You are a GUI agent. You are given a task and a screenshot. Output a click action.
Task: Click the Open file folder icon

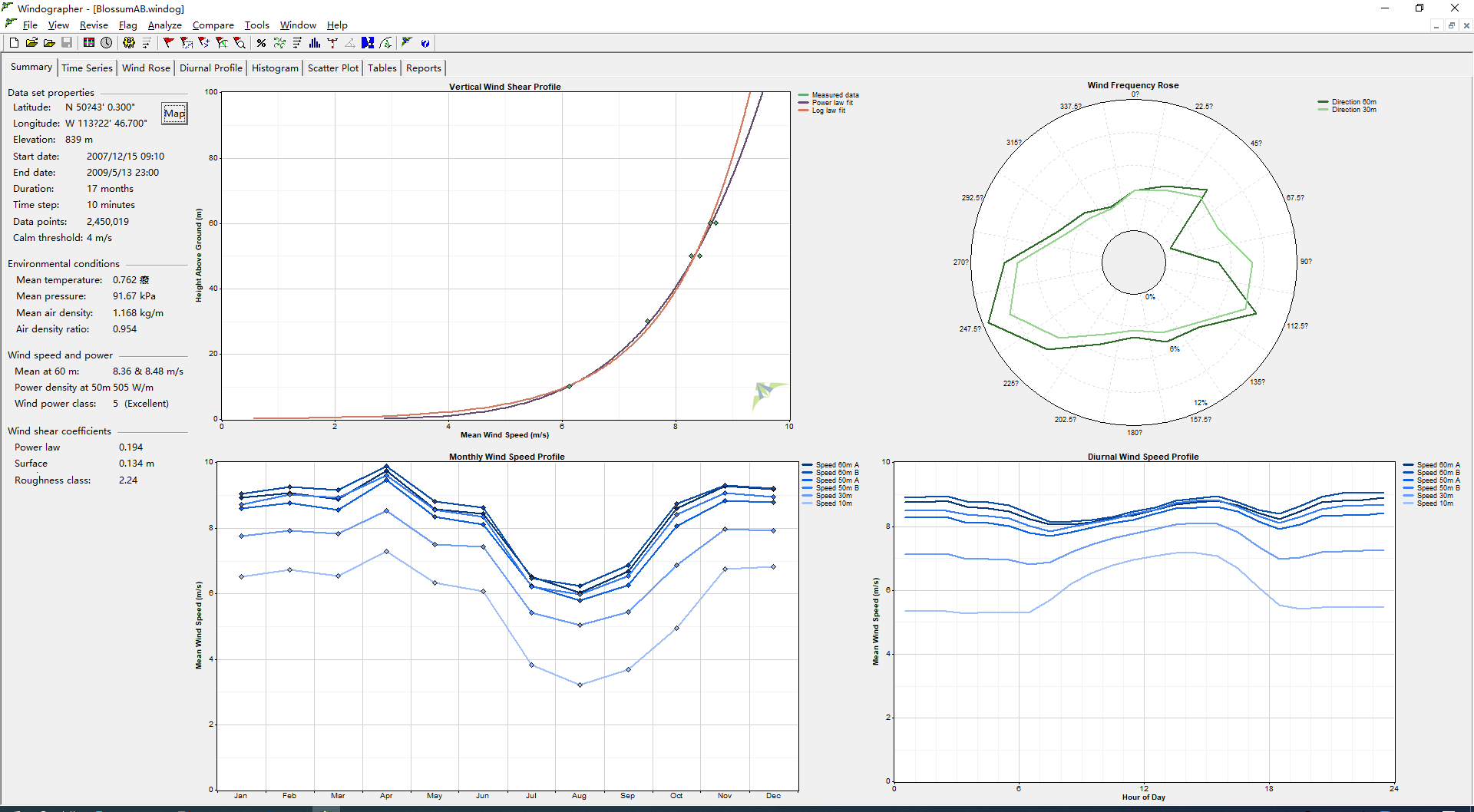31,43
